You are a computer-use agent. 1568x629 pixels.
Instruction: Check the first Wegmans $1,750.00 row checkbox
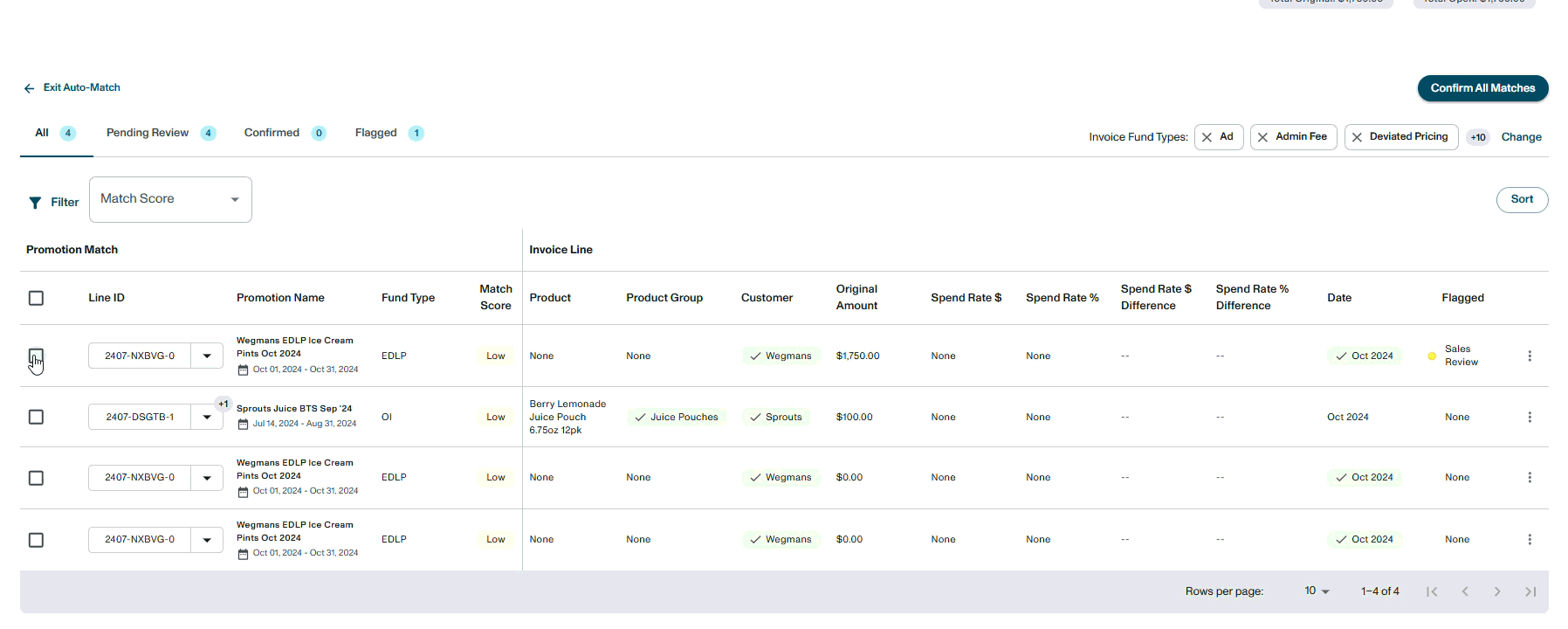point(36,356)
